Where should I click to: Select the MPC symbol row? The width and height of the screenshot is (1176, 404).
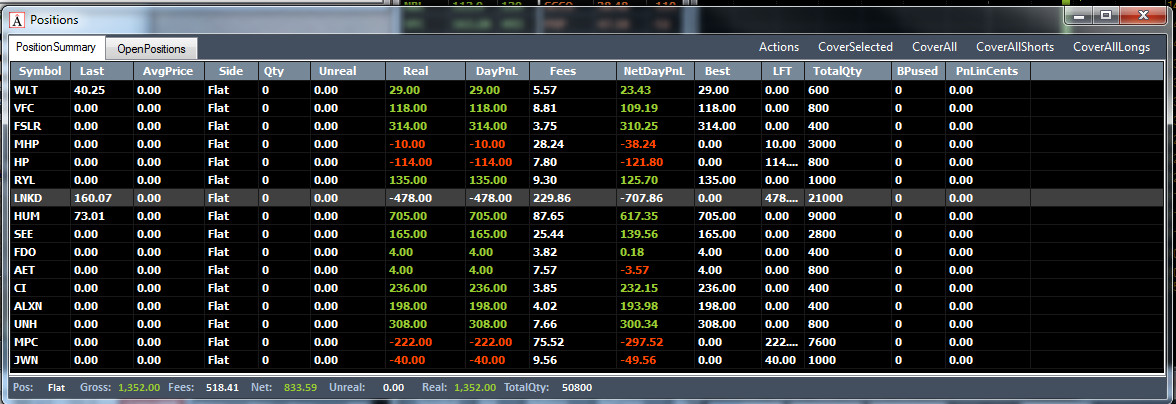pyautogui.click(x=588, y=342)
